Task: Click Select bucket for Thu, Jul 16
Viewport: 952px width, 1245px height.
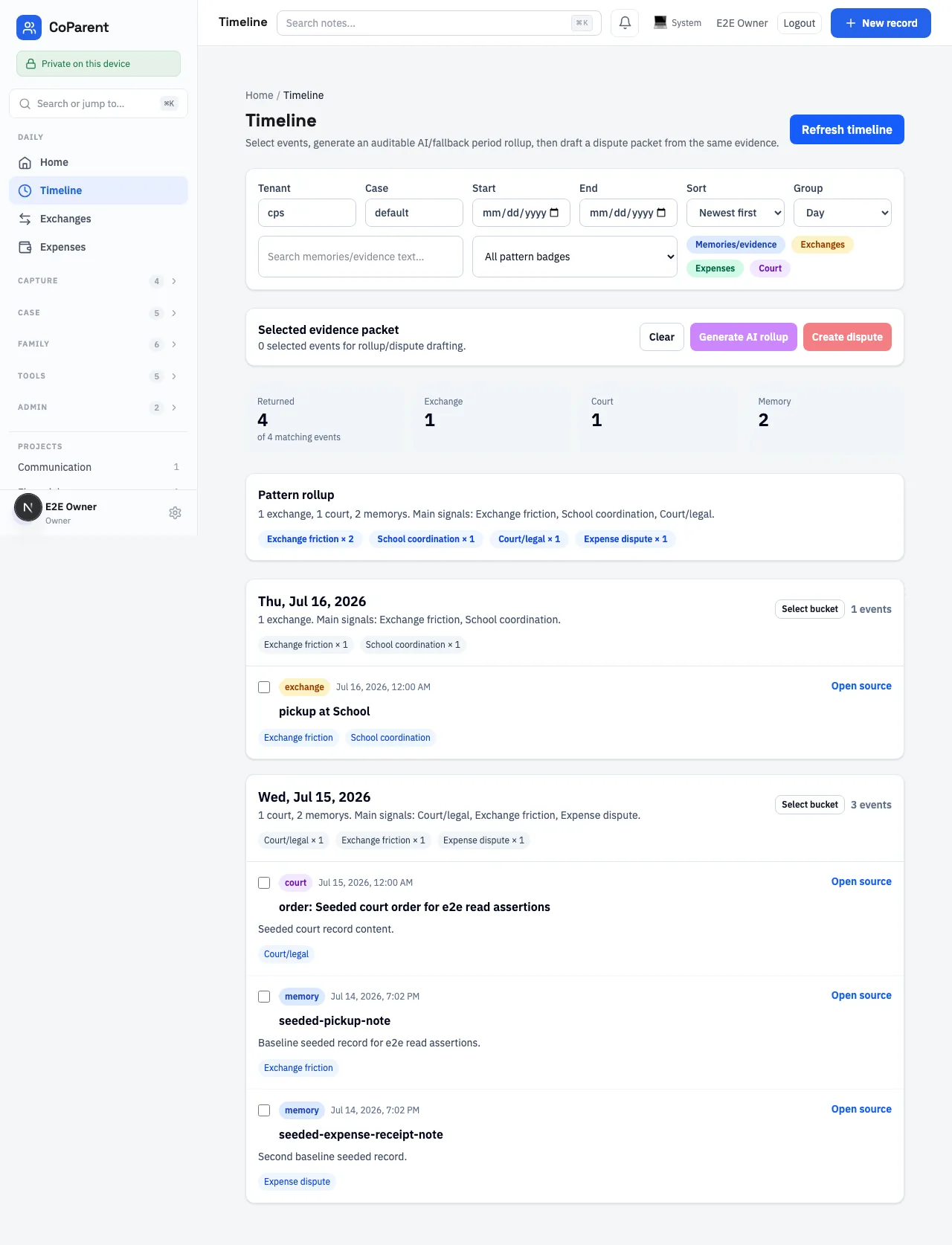Action: pyautogui.click(x=810, y=609)
